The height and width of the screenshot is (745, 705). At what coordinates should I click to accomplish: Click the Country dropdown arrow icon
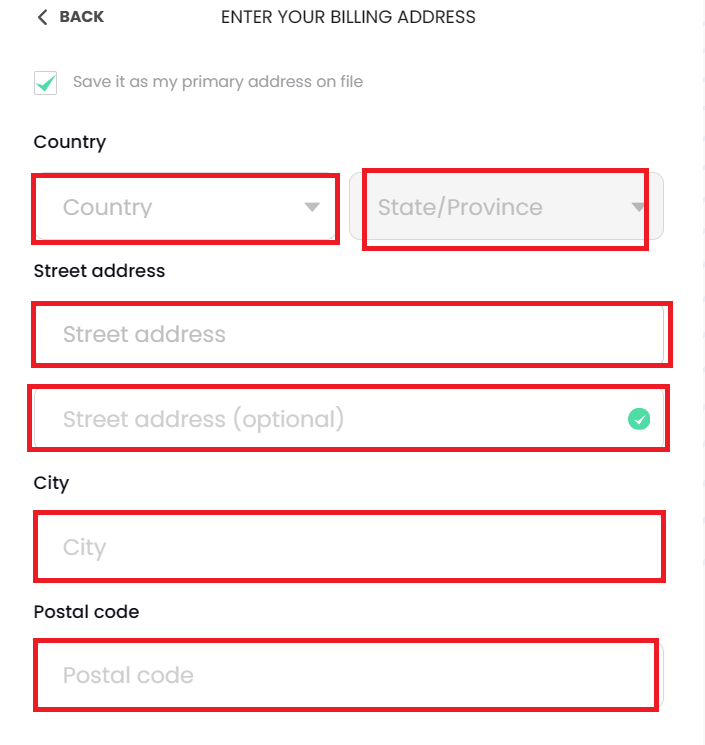(x=312, y=208)
